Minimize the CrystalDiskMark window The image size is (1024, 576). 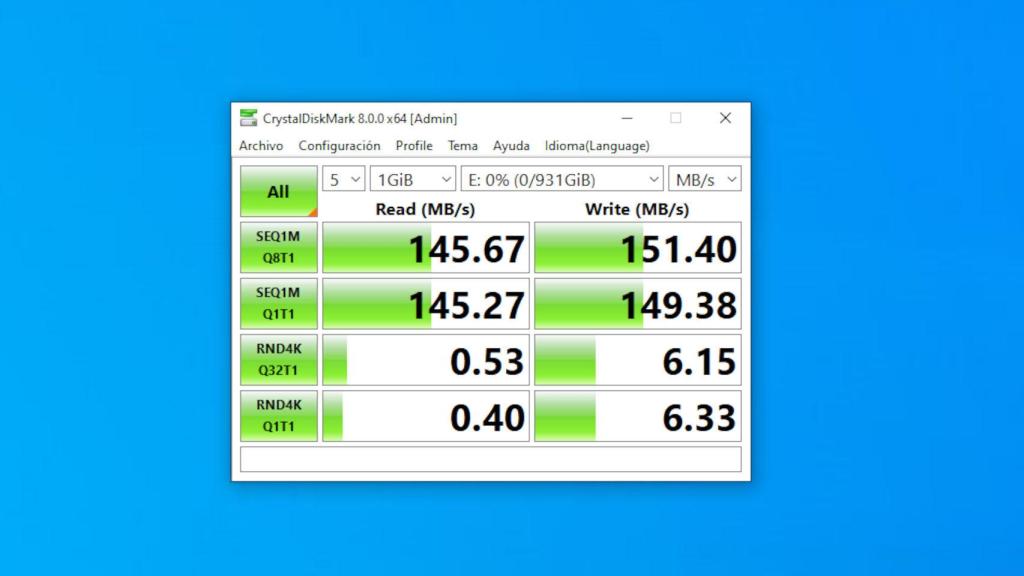pos(626,118)
